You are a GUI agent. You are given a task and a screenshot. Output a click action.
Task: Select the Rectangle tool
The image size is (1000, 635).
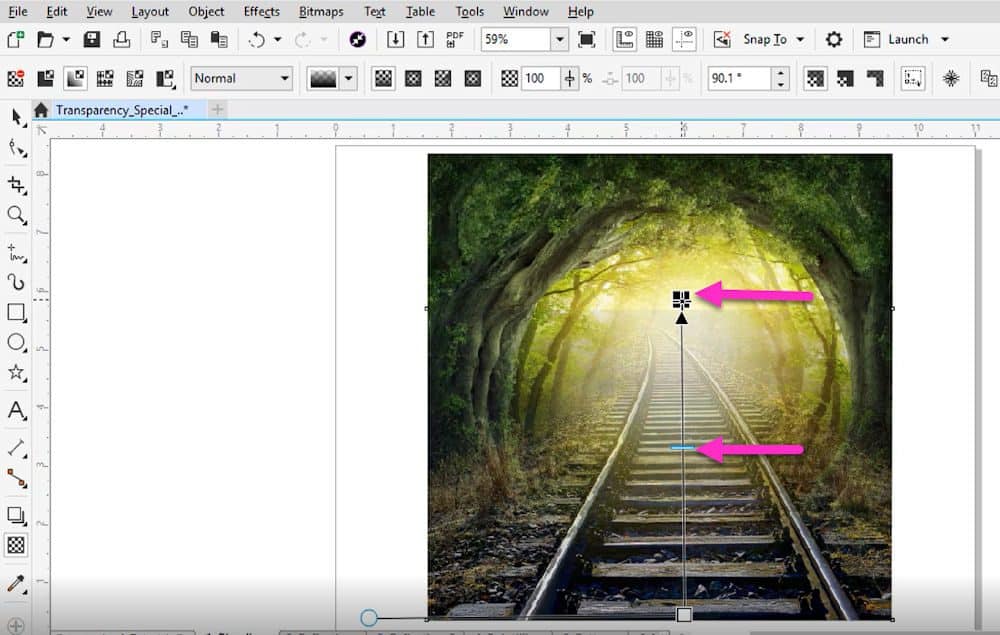click(x=16, y=314)
